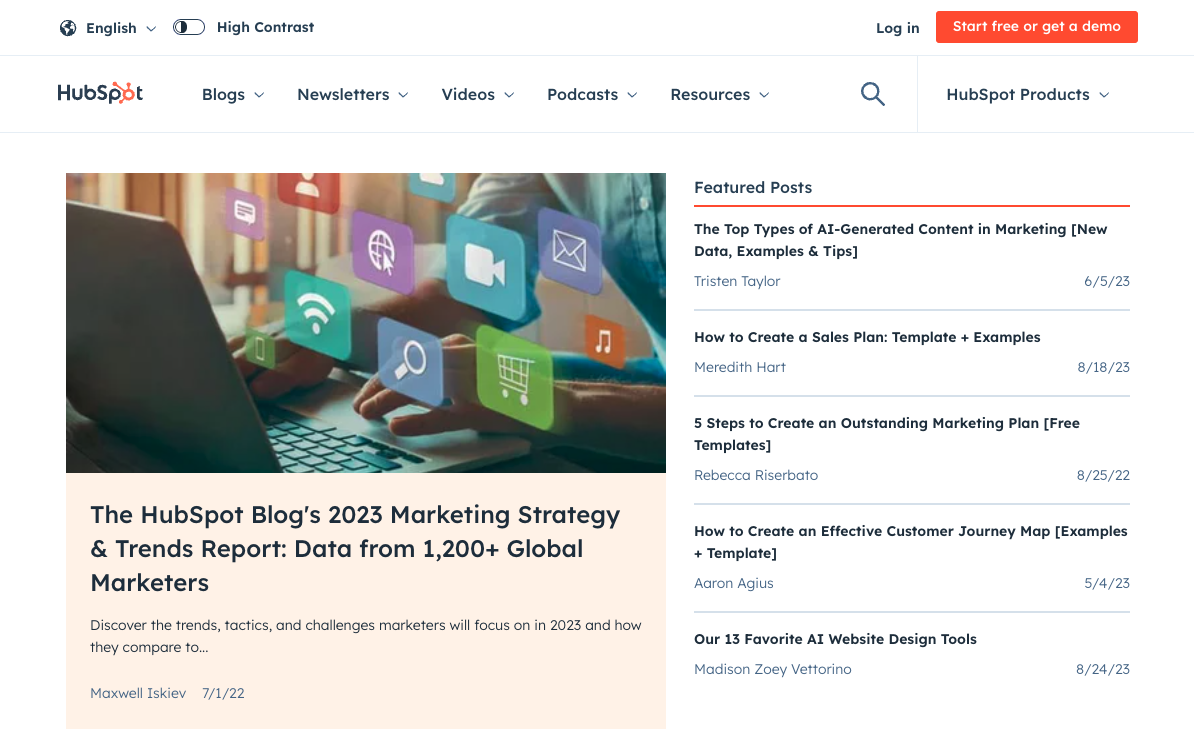This screenshot has height=735, width=1194.
Task: Open AI-Generated Content in Marketing post
Action: pyautogui.click(x=900, y=240)
